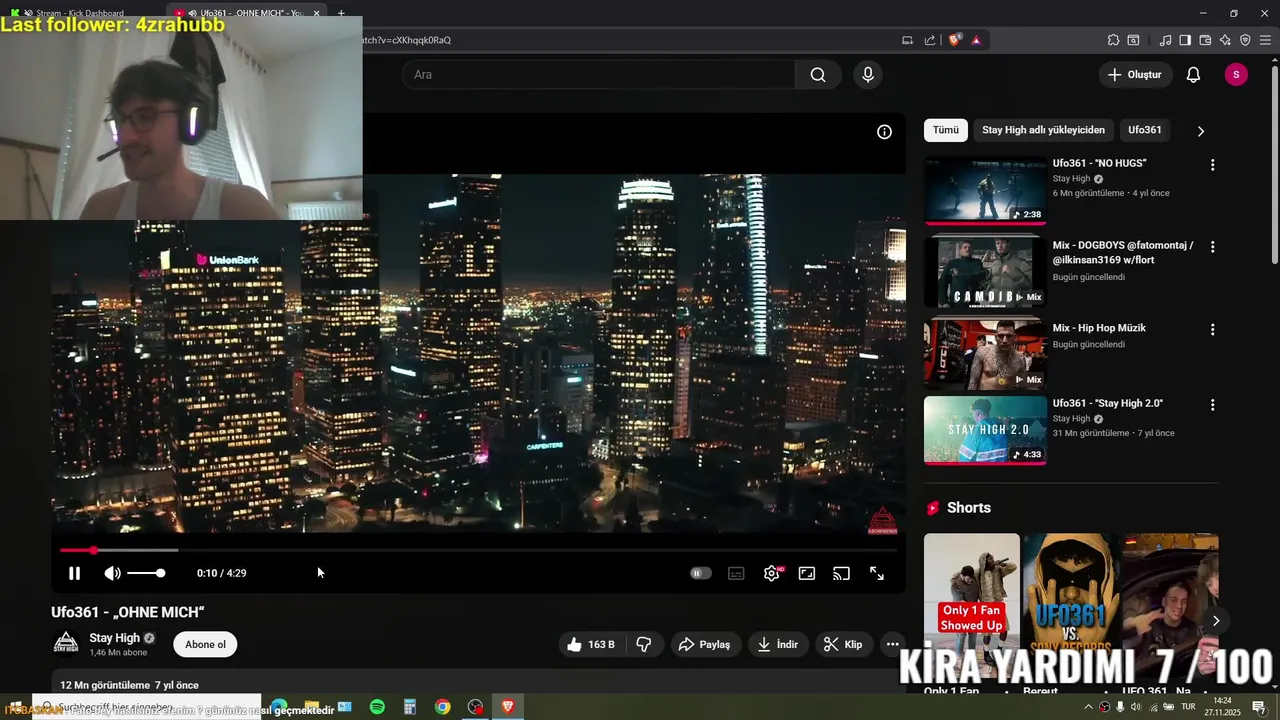Click the Brave Rewards triangle icon

point(976,40)
